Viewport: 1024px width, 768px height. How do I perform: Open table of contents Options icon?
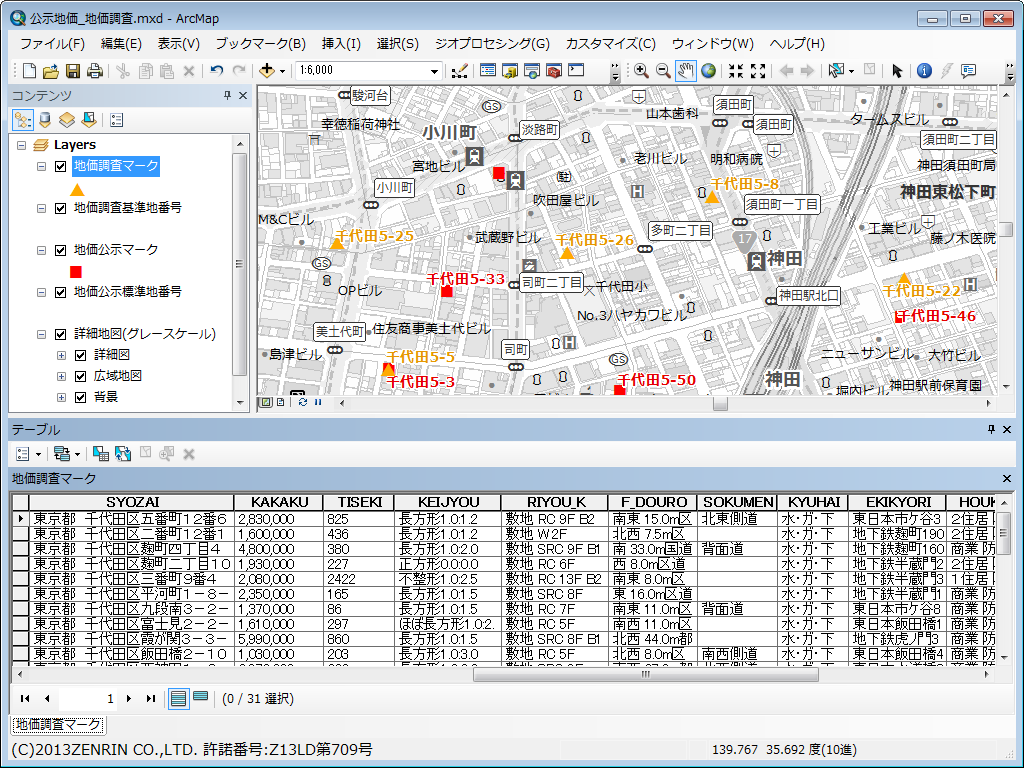tap(117, 120)
